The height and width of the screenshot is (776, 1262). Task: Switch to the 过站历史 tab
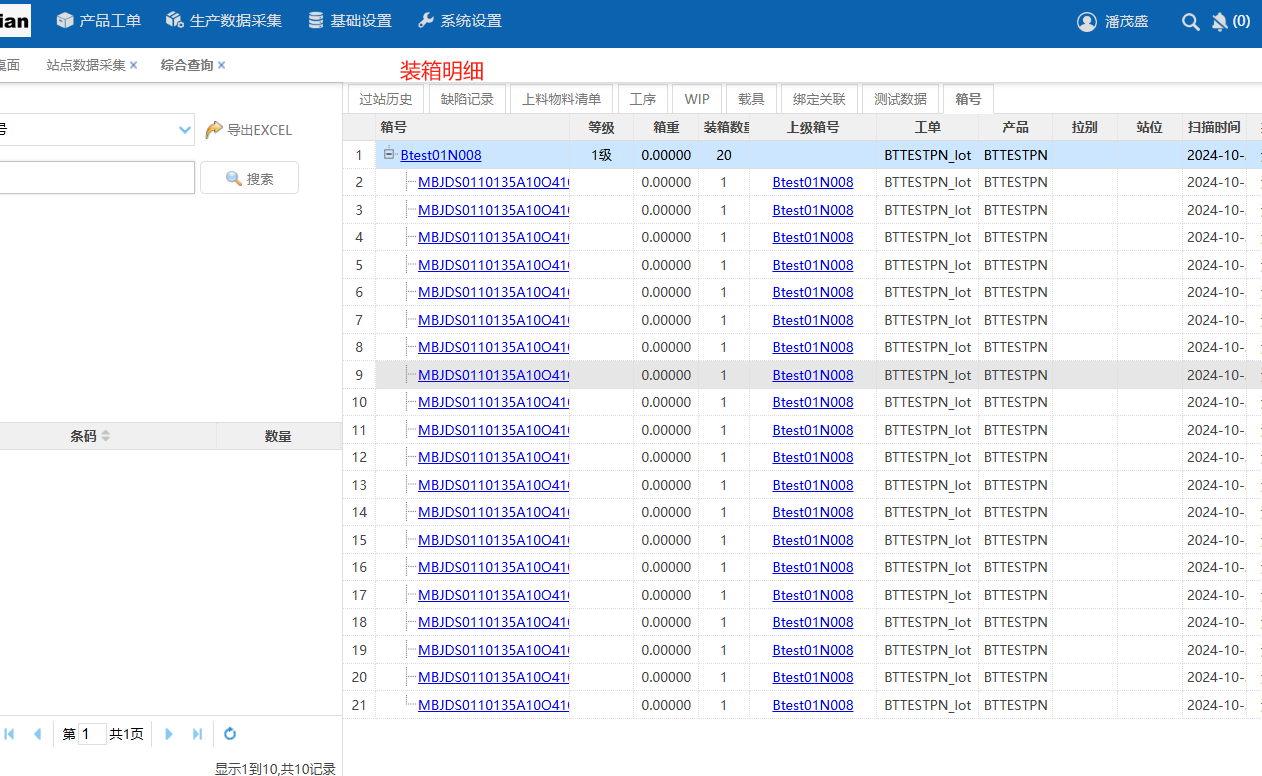click(x=386, y=99)
